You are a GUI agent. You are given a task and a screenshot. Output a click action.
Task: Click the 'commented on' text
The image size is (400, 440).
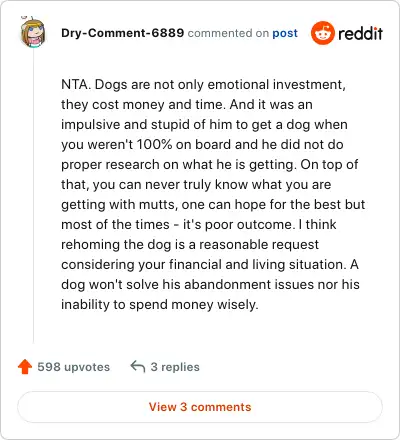coord(228,33)
